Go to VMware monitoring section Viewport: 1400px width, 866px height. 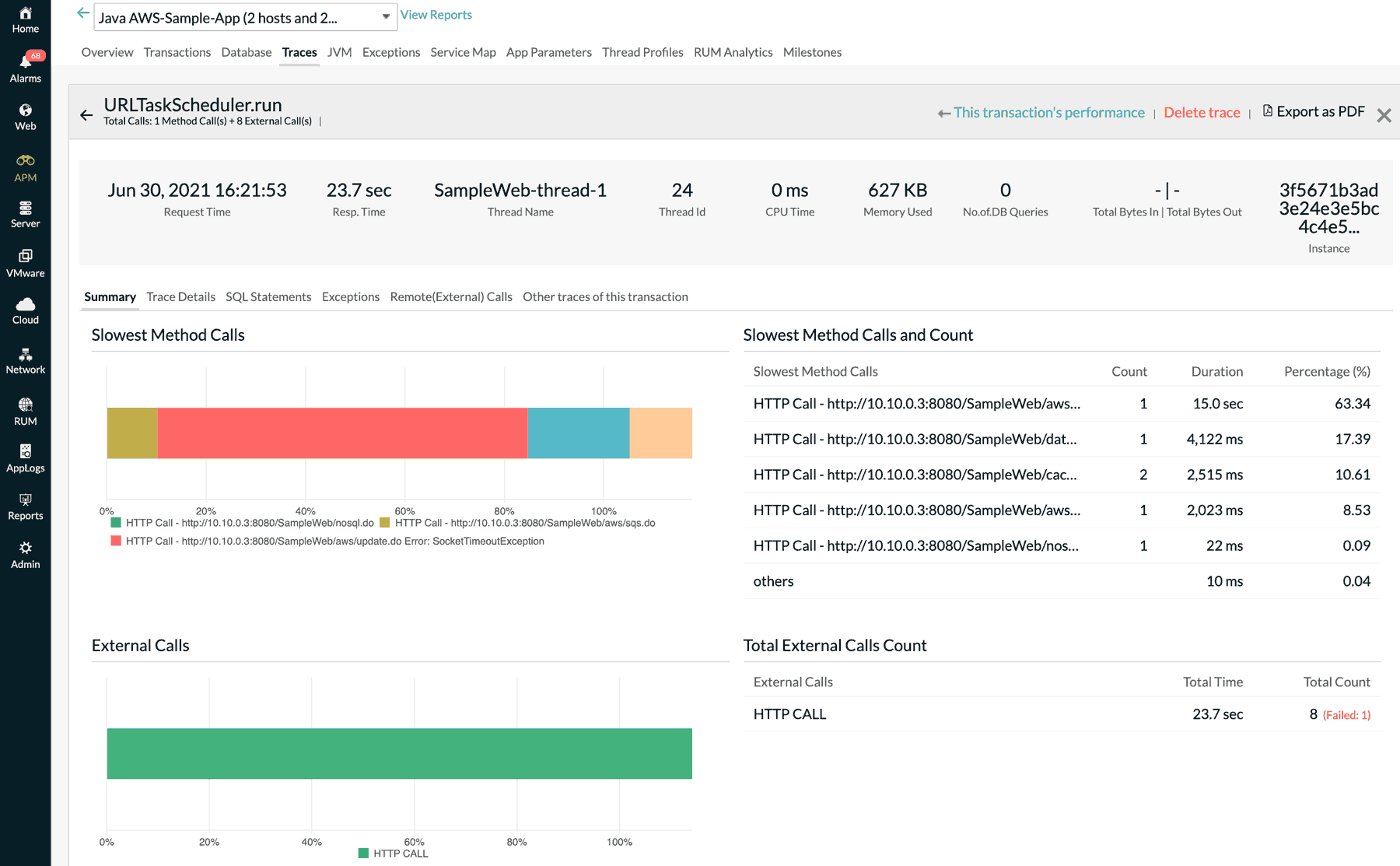(x=25, y=261)
